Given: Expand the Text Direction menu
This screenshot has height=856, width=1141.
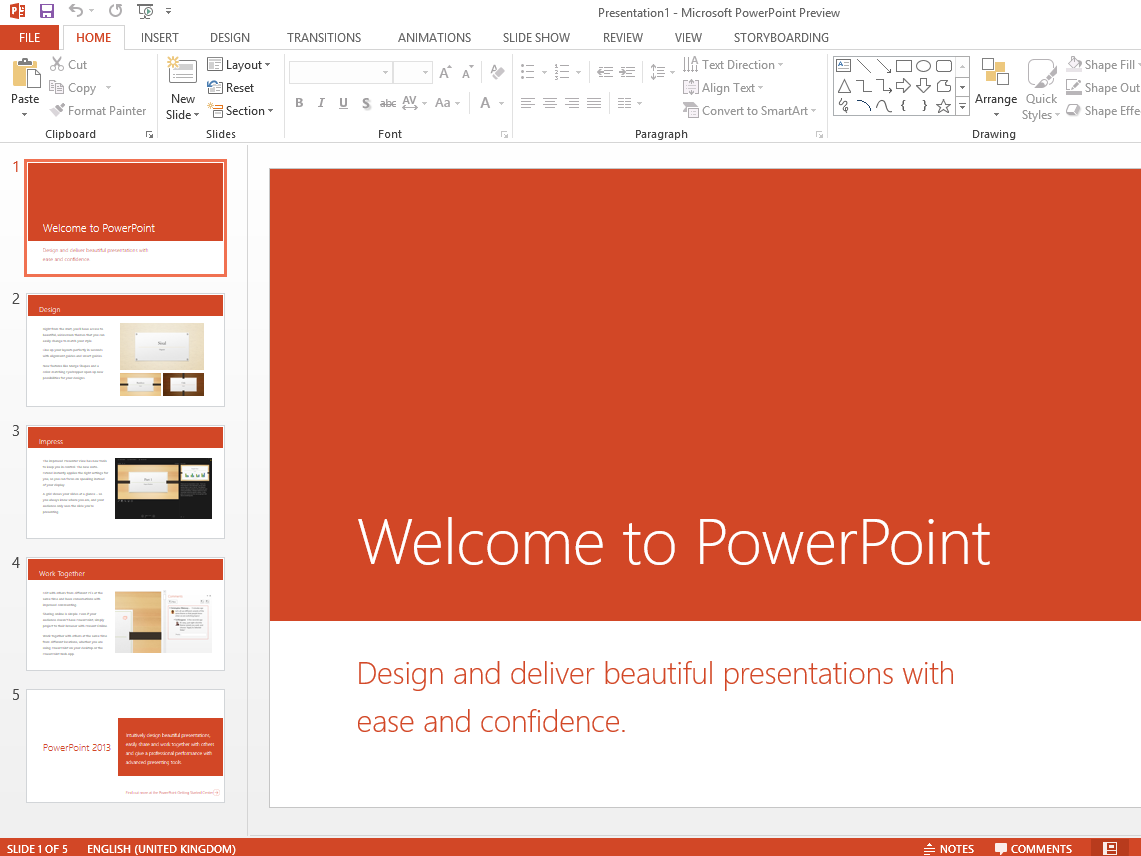Looking at the screenshot, I should [734, 65].
